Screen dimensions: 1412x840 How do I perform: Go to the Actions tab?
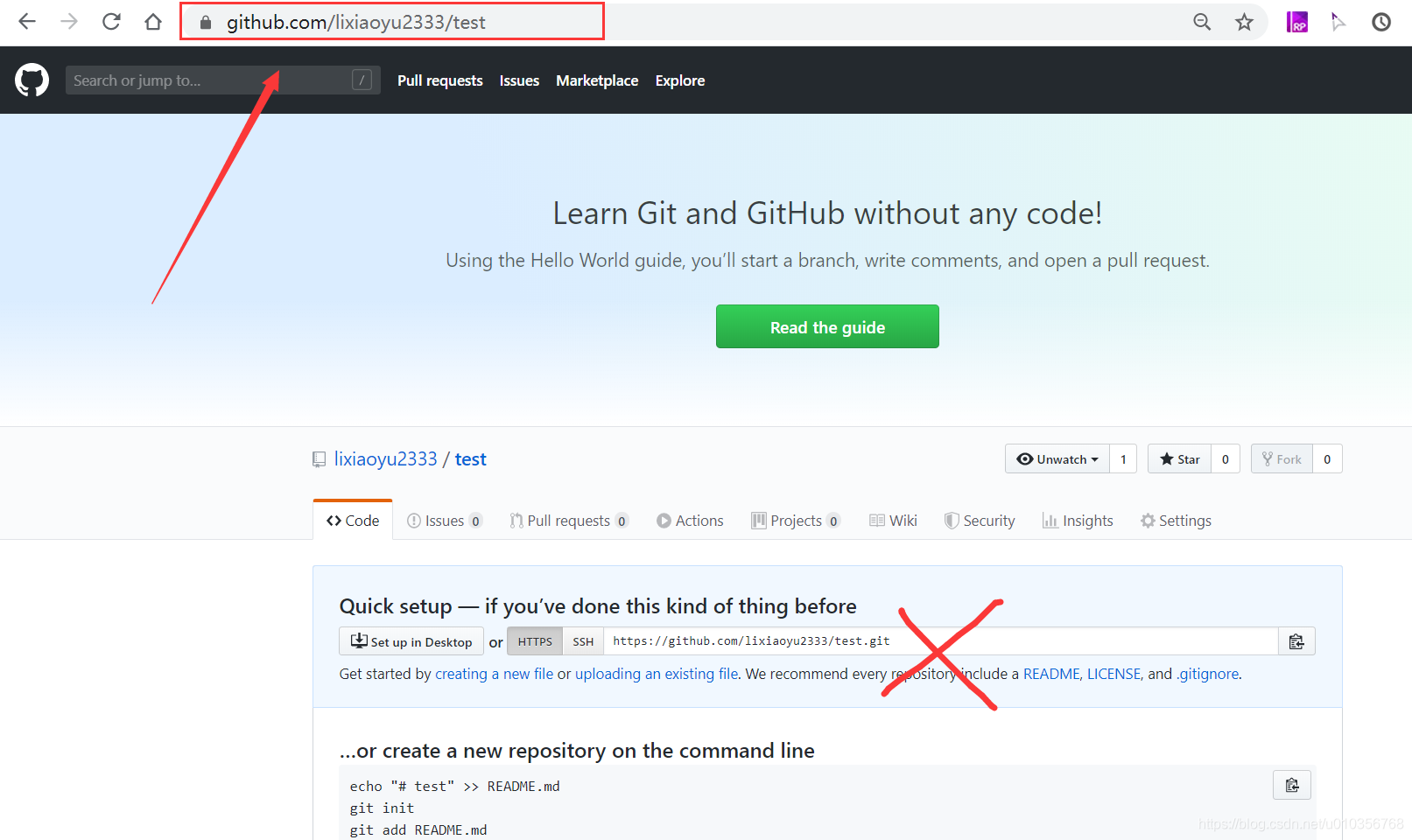coord(690,521)
